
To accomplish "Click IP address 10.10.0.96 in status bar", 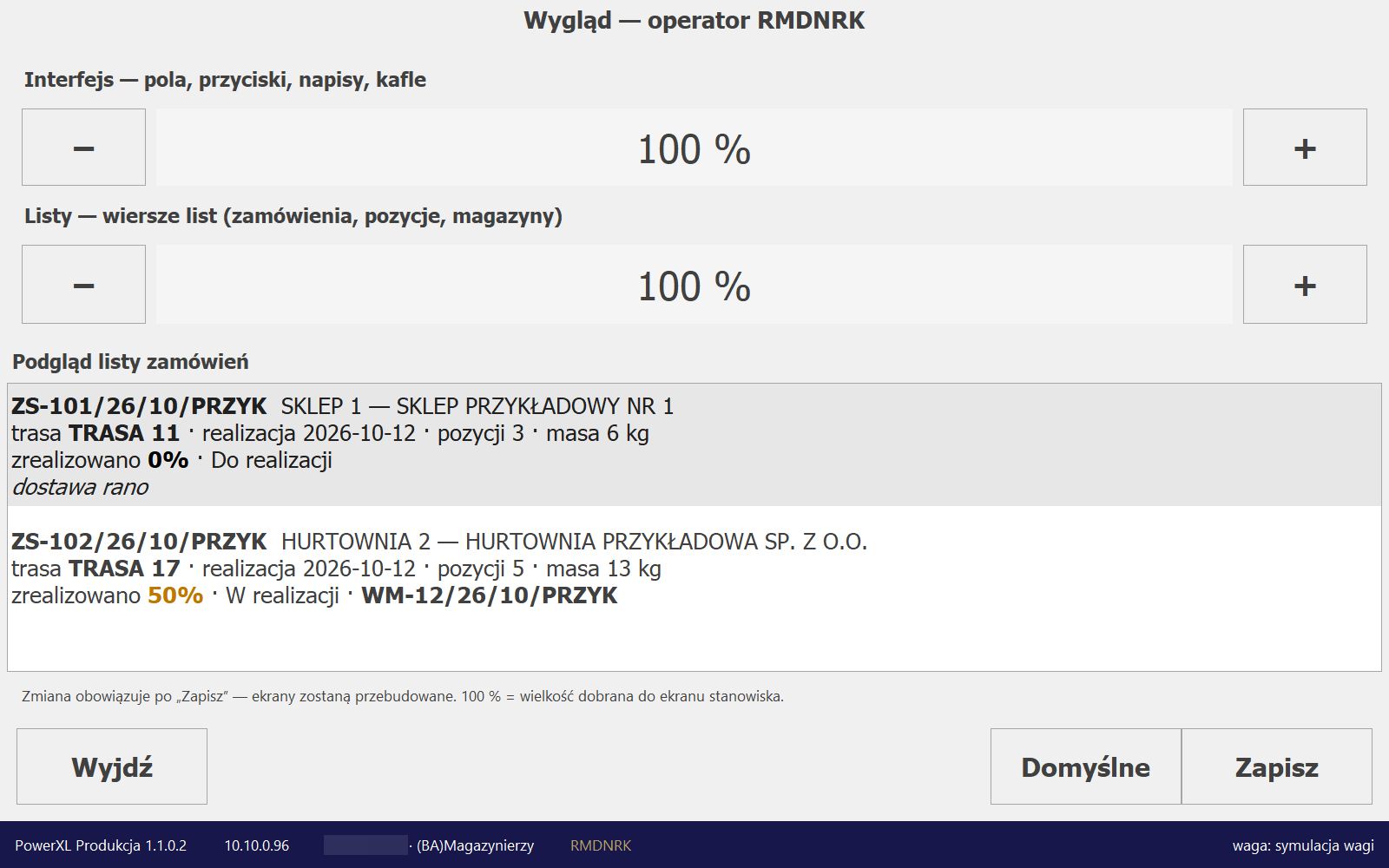I will point(257,845).
